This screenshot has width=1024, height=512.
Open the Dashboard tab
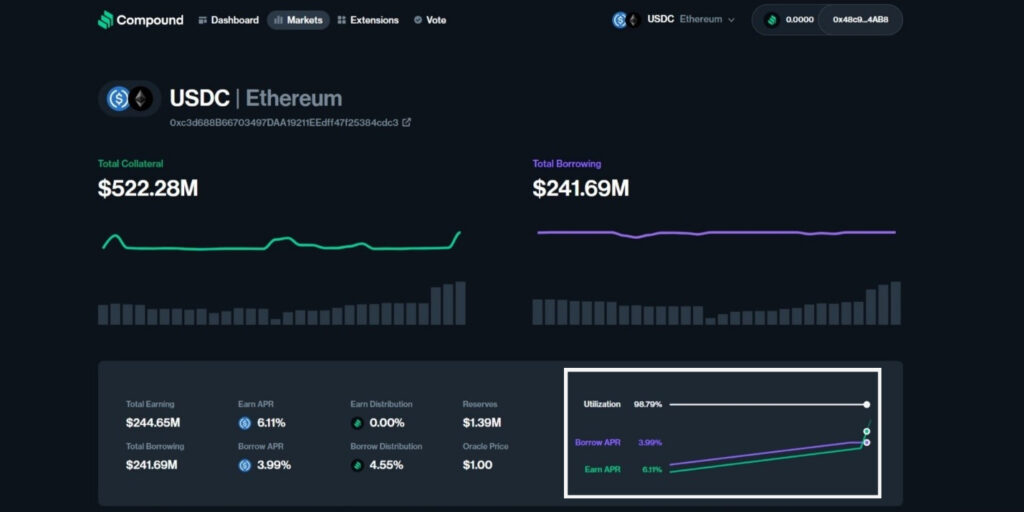pyautogui.click(x=228, y=20)
